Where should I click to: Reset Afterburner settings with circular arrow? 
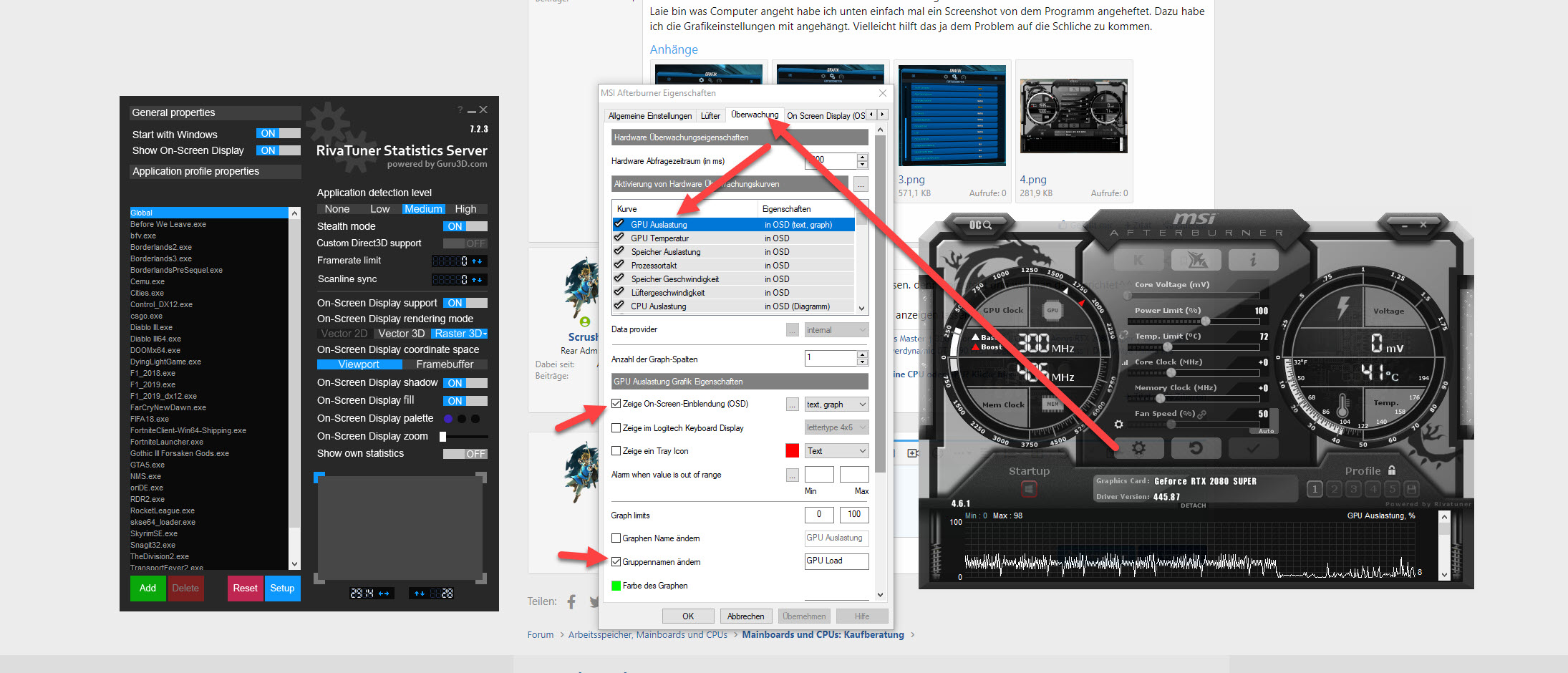tap(1195, 448)
